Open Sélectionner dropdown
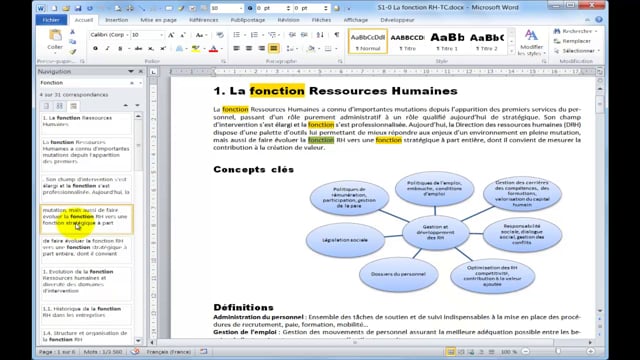640x360 pixels. [599, 51]
